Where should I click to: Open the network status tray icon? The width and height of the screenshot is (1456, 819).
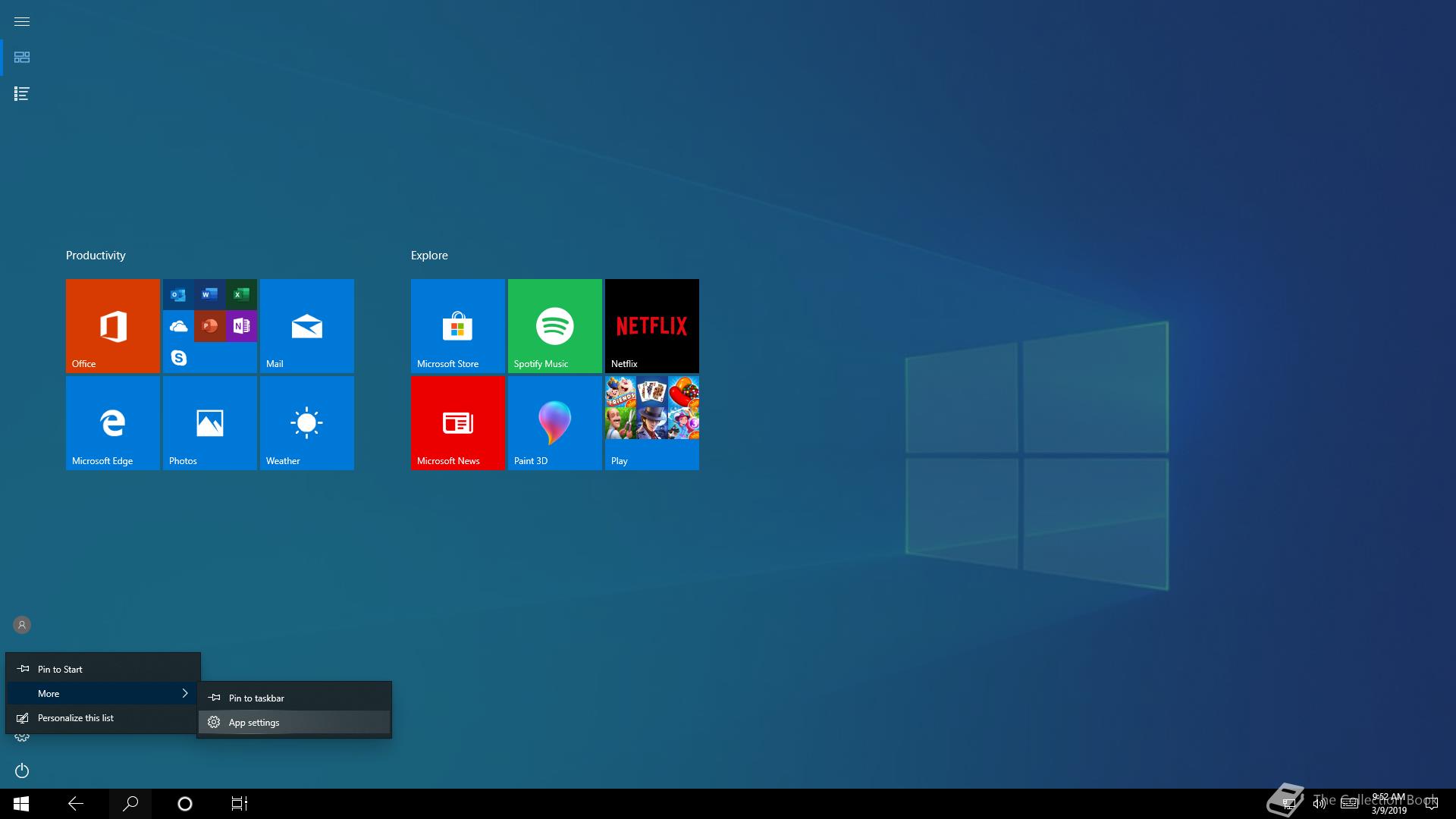[x=1288, y=804]
